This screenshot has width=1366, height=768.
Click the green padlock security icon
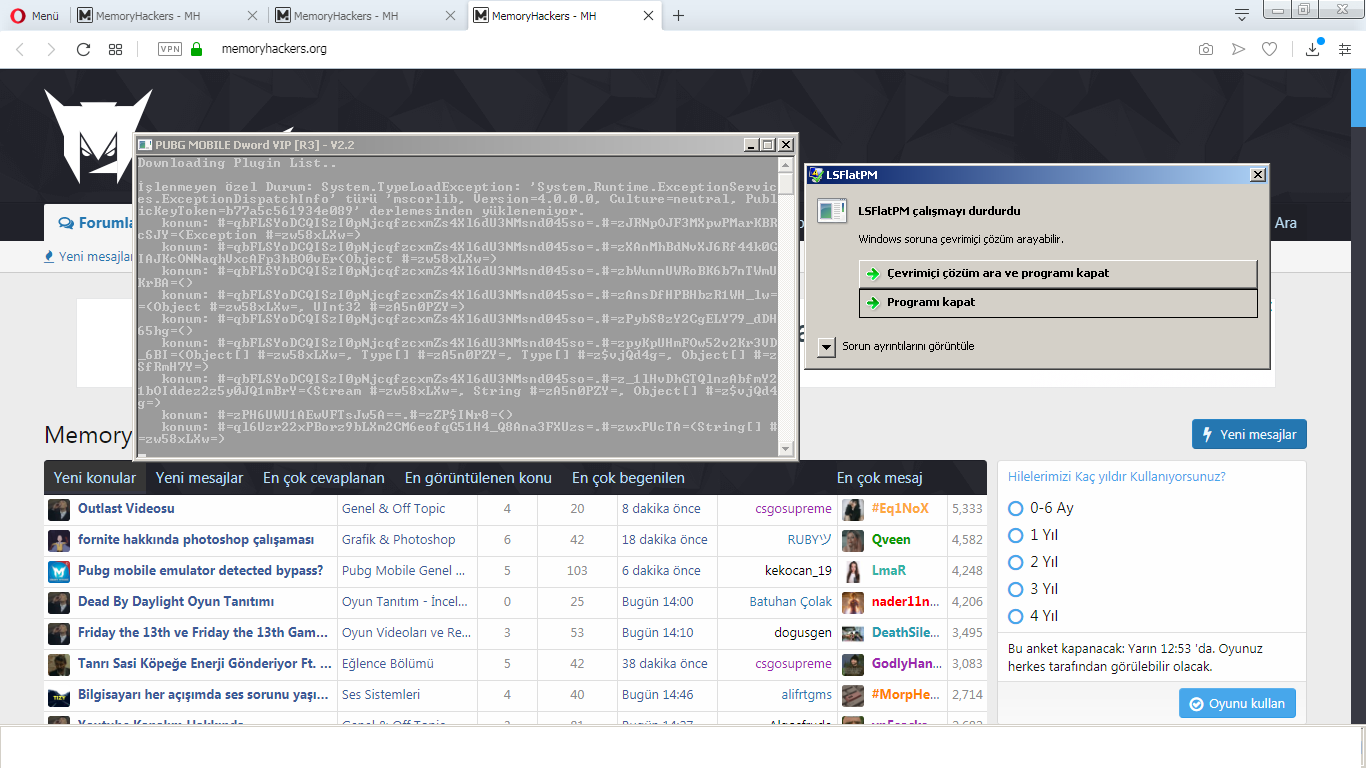(196, 49)
